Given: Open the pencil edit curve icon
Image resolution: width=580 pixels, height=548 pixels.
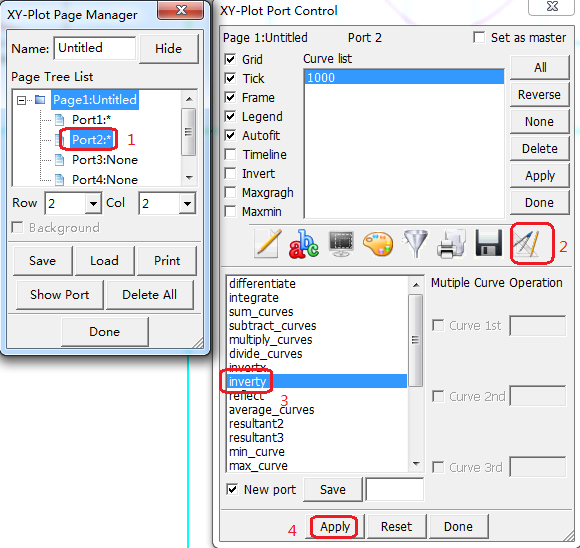Looking at the screenshot, I should point(267,243).
